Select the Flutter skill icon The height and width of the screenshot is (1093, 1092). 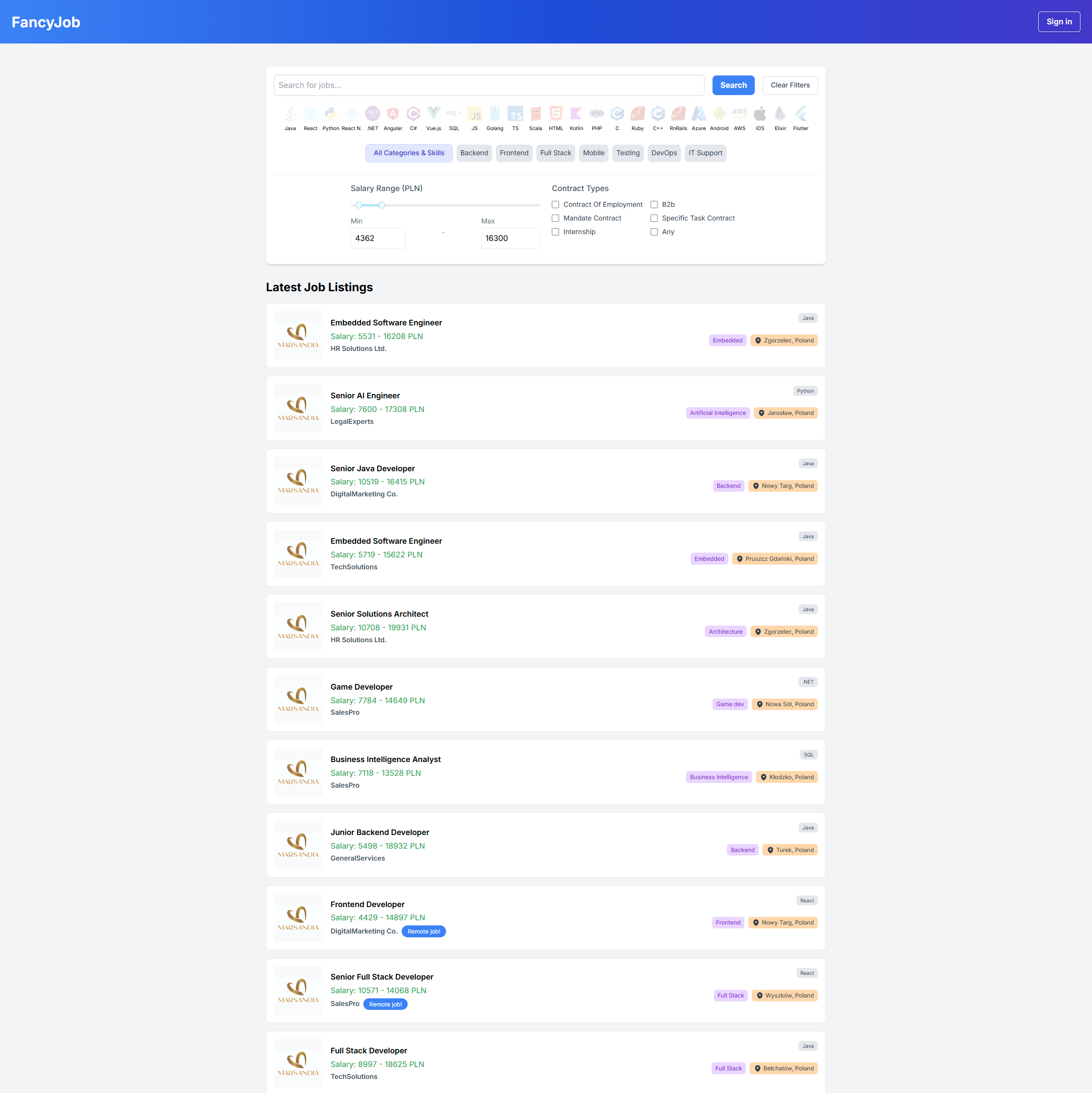click(801, 114)
